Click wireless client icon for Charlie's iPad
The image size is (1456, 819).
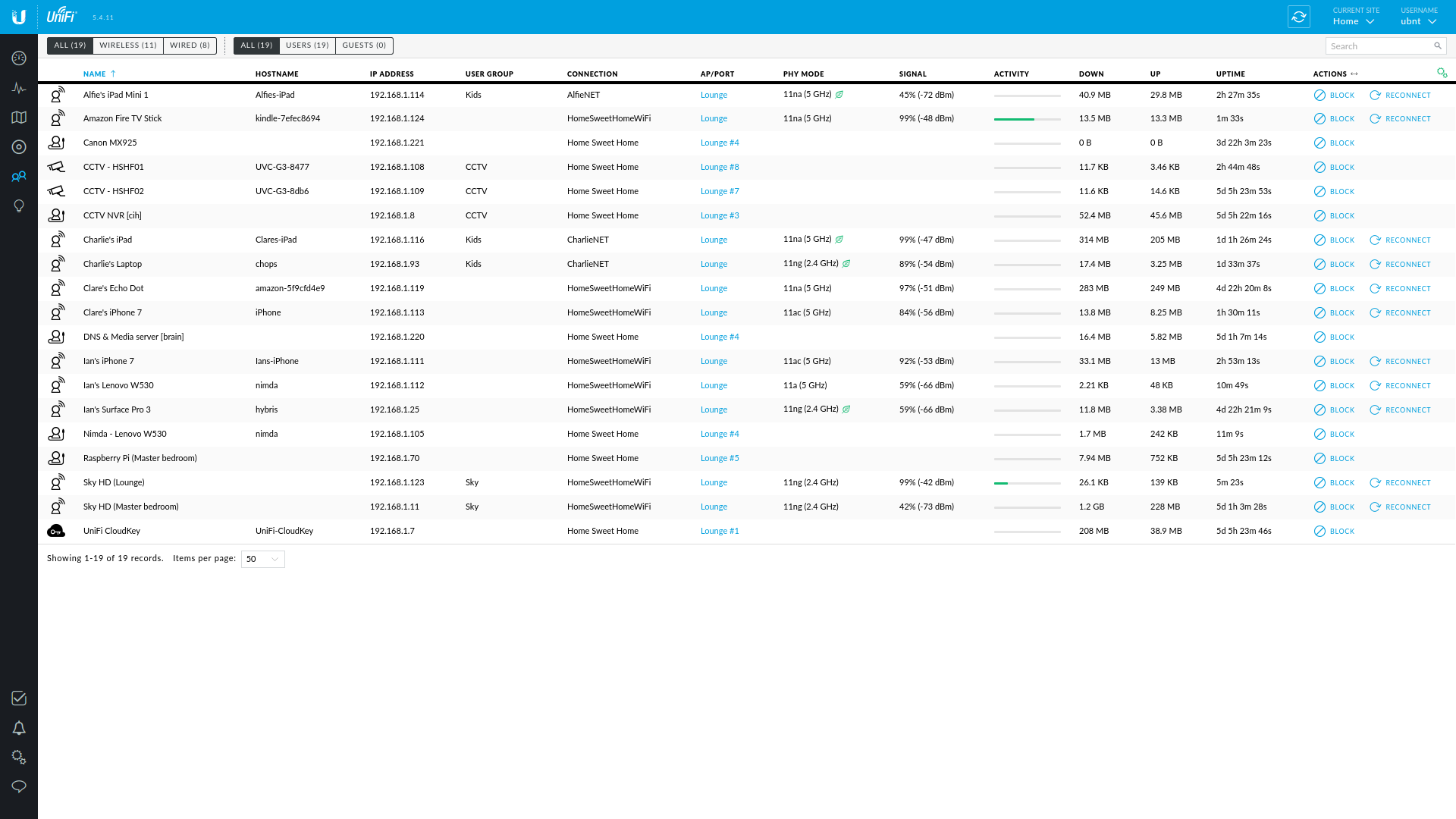(57, 240)
